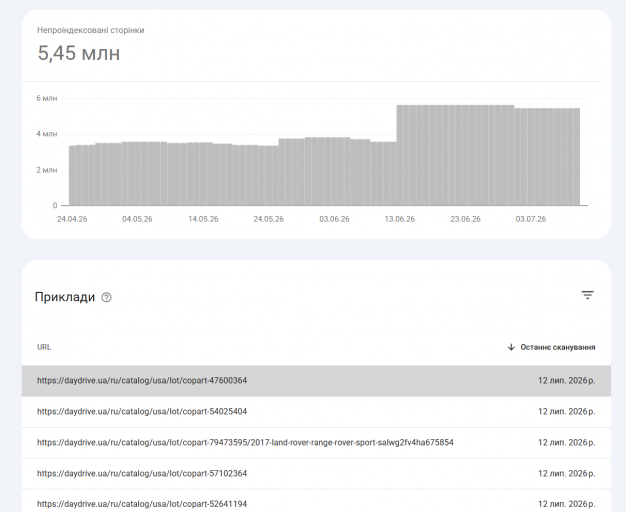
Task: Select the 5,45 млн total value
Action: 79,53
